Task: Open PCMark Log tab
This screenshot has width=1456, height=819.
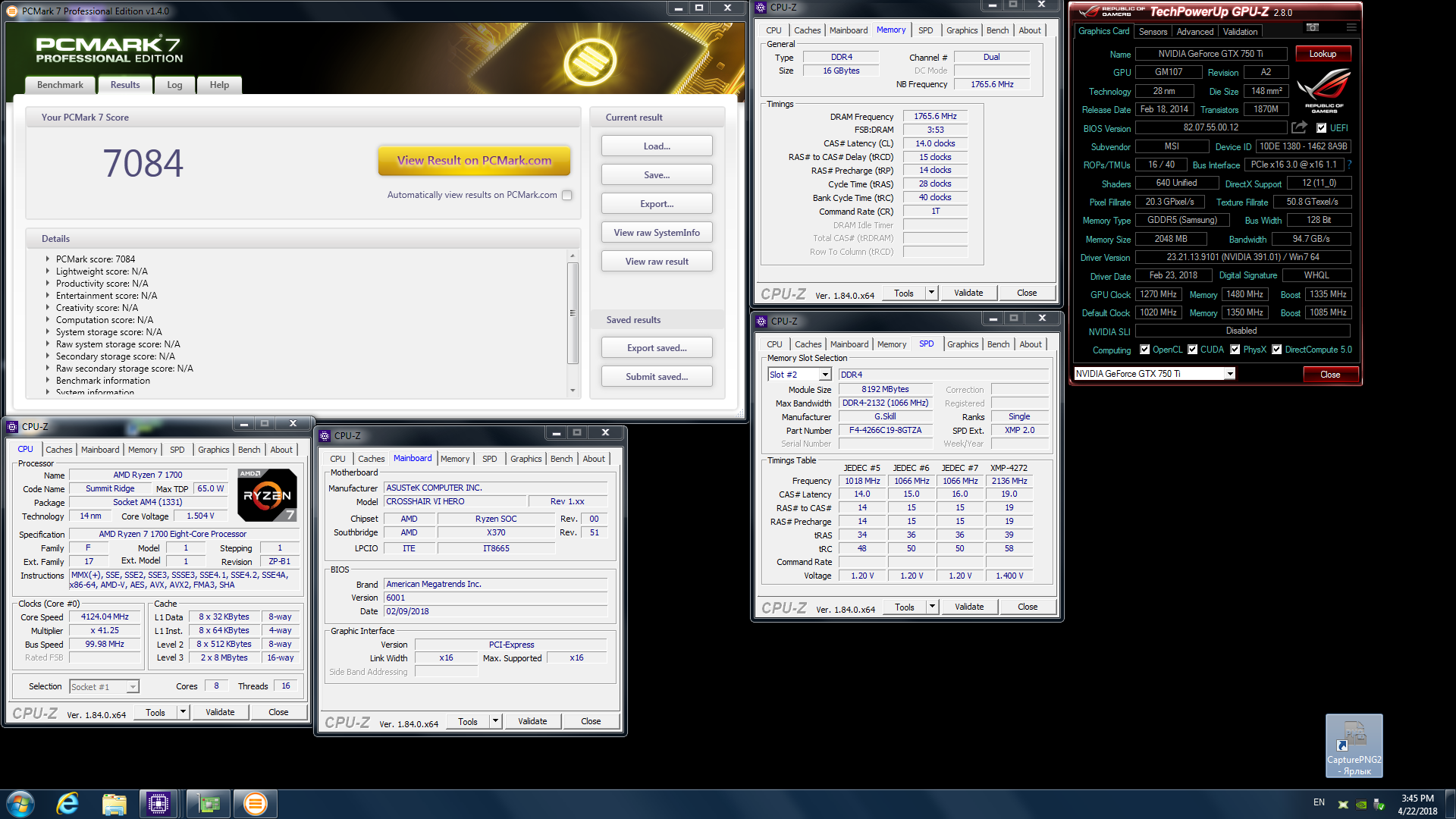Action: 174,85
